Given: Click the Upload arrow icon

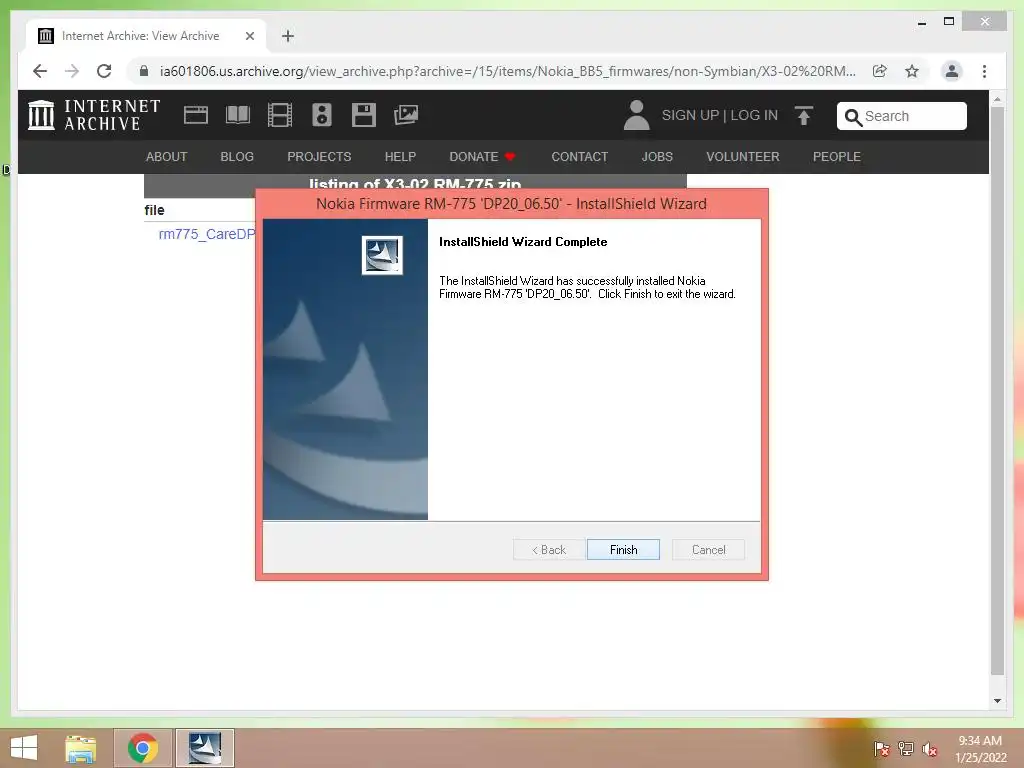Looking at the screenshot, I should click(804, 116).
